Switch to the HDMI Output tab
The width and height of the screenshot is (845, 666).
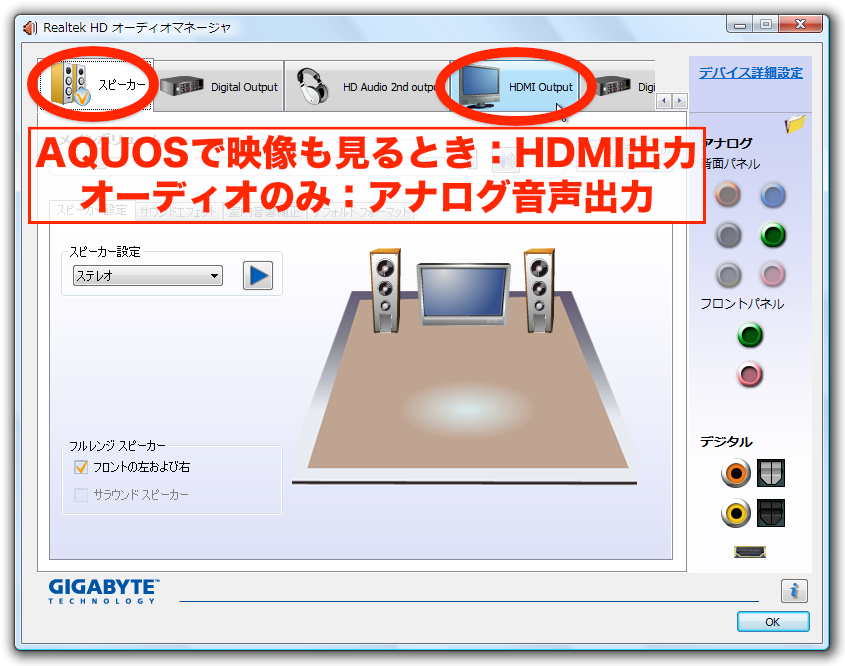click(x=515, y=86)
